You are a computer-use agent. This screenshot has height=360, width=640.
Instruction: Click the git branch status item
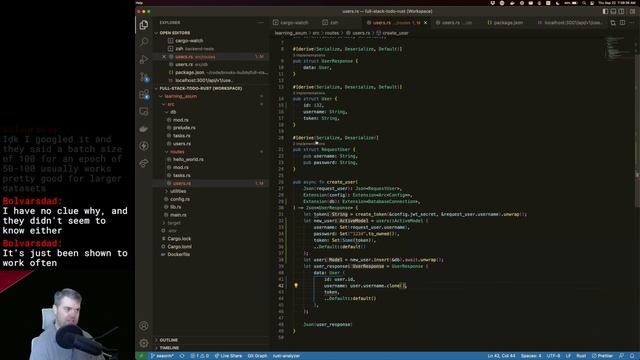tap(162, 356)
